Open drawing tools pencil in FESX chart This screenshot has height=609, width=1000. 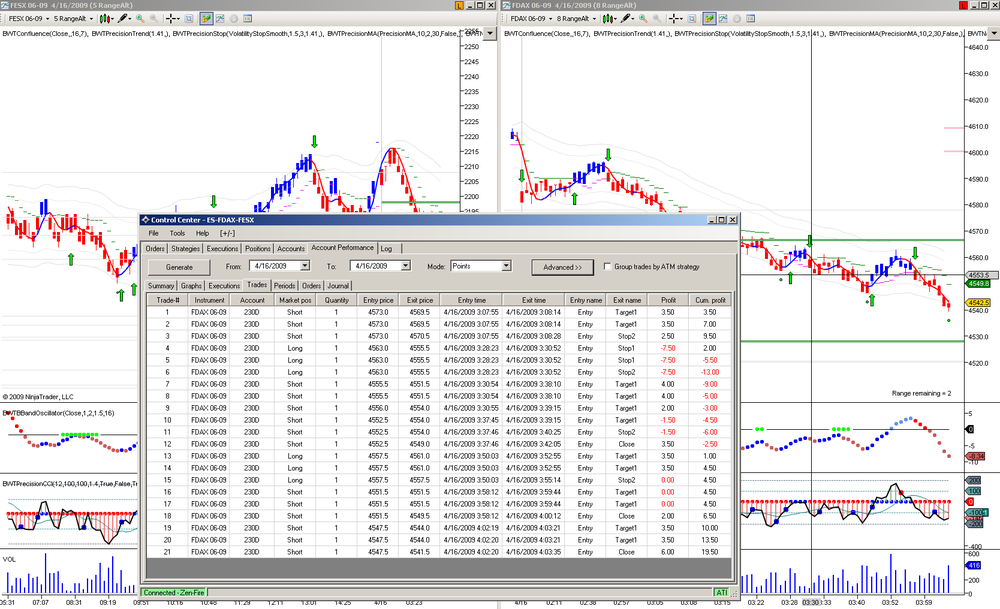pos(124,18)
